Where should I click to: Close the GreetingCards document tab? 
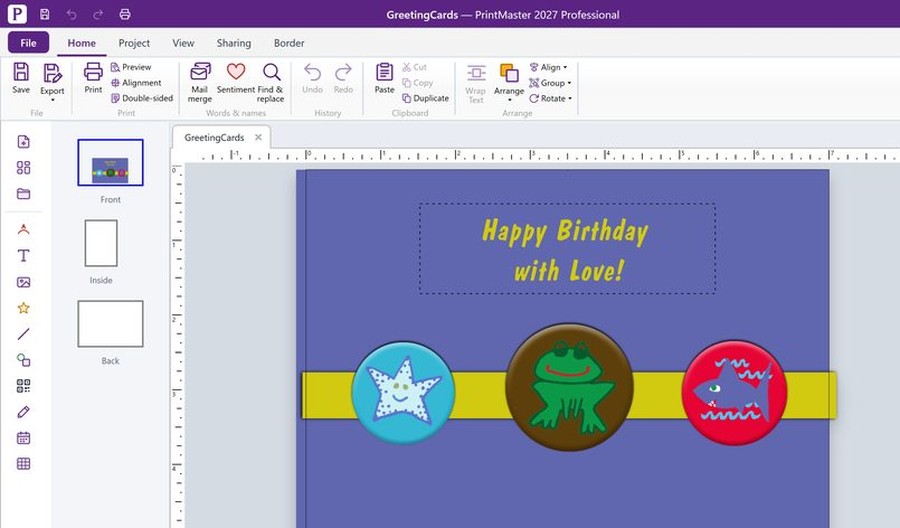(x=258, y=137)
